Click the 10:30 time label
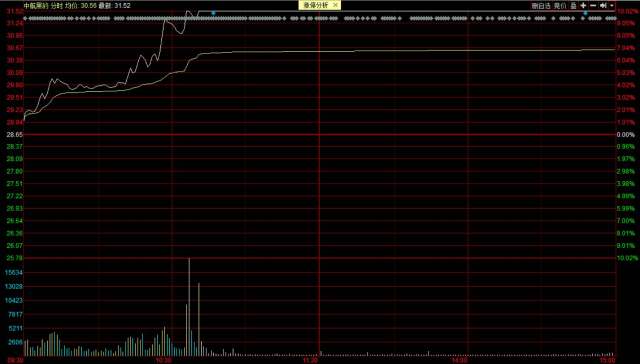Screen dimensions: 640x364 point(164,361)
